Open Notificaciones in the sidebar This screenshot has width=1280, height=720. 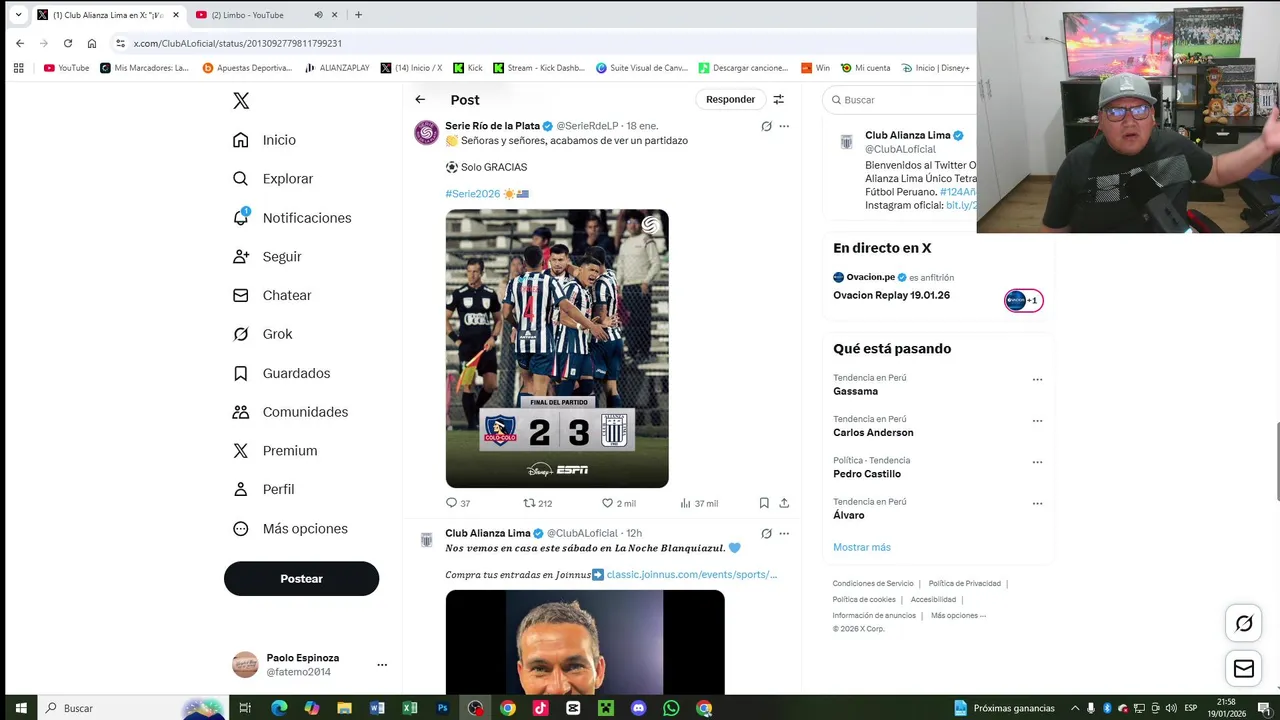point(292,218)
